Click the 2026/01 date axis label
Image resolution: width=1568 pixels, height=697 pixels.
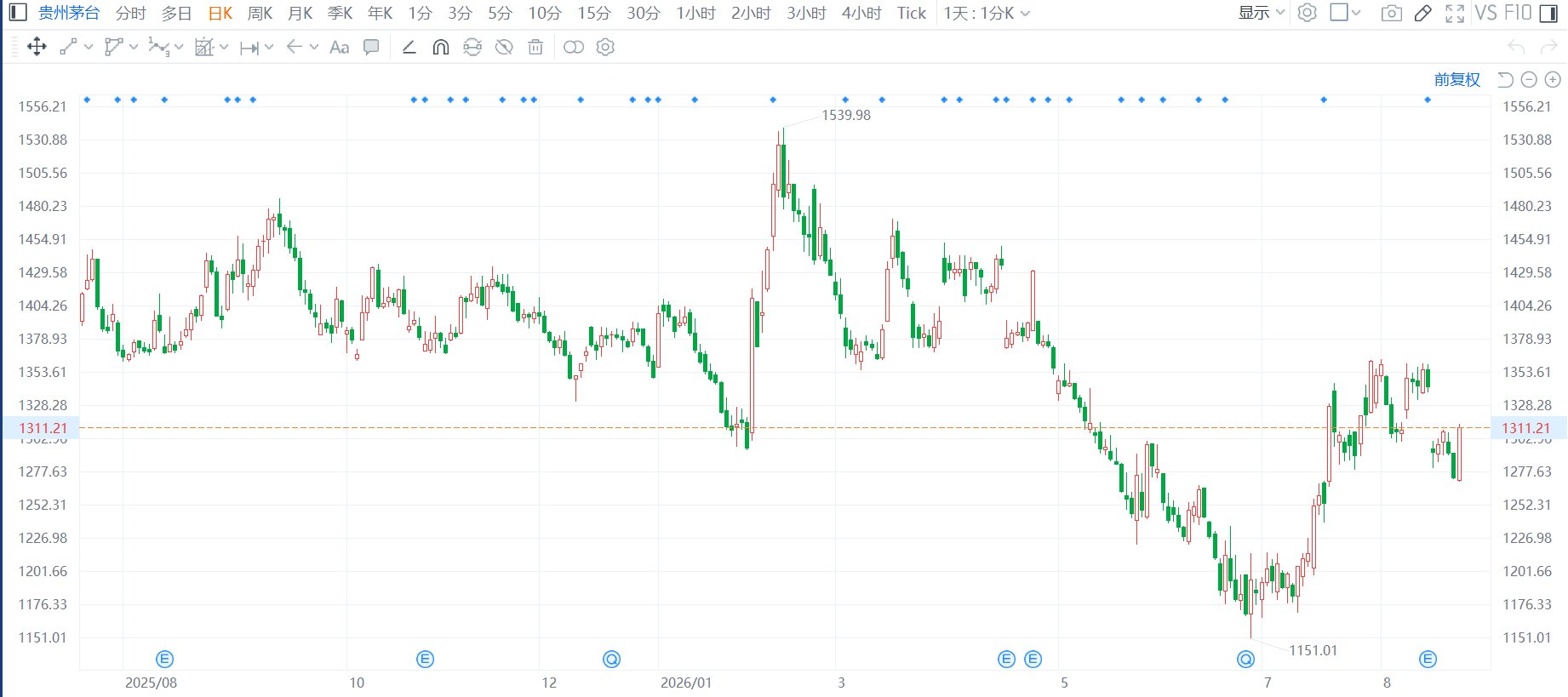[686, 683]
